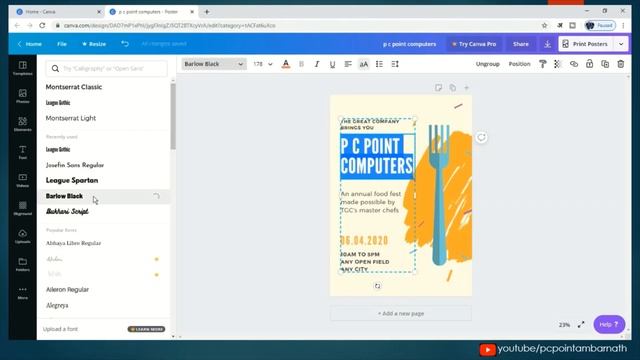Select Montserrat Classic font
The image size is (640, 360).
[x=74, y=87]
